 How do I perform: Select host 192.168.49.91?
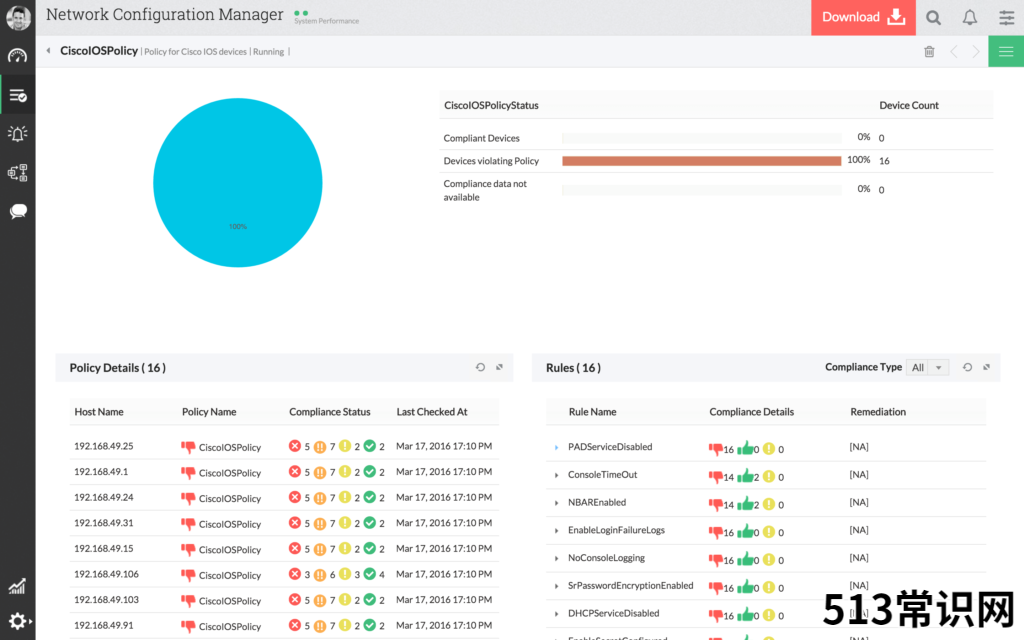pyautogui.click(x=104, y=625)
